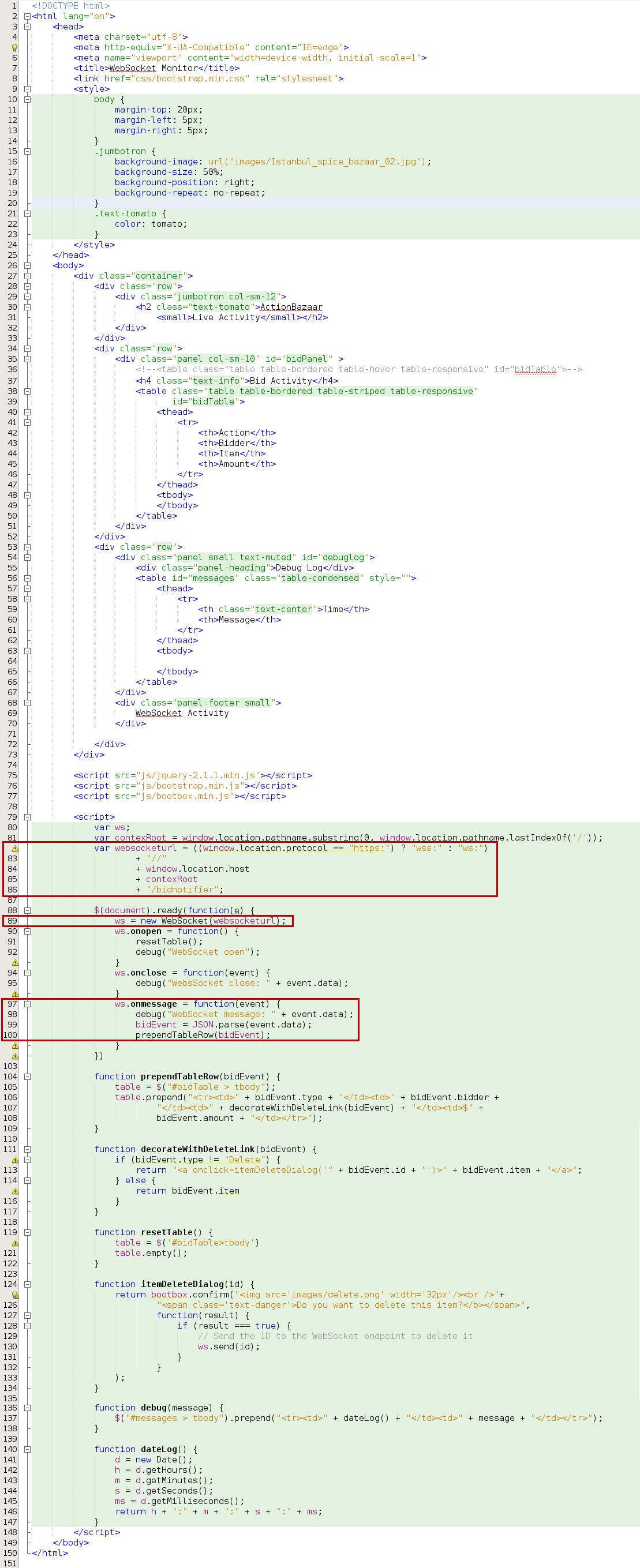Viewport: 640px width, 1568px height.
Task: Click the 'ActionBazaar' heading text on line 30
Action: point(291,307)
